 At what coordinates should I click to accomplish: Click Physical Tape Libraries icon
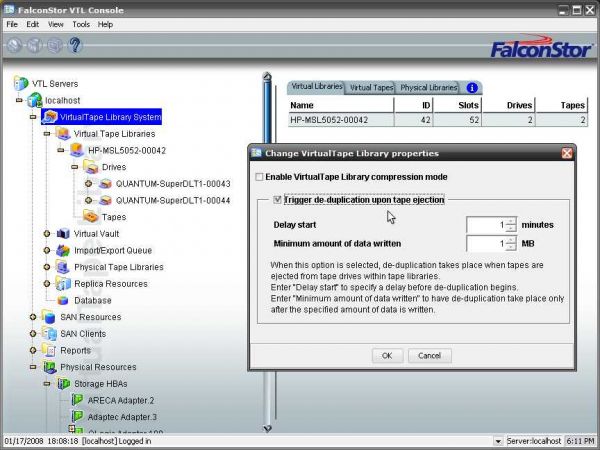pos(63,267)
